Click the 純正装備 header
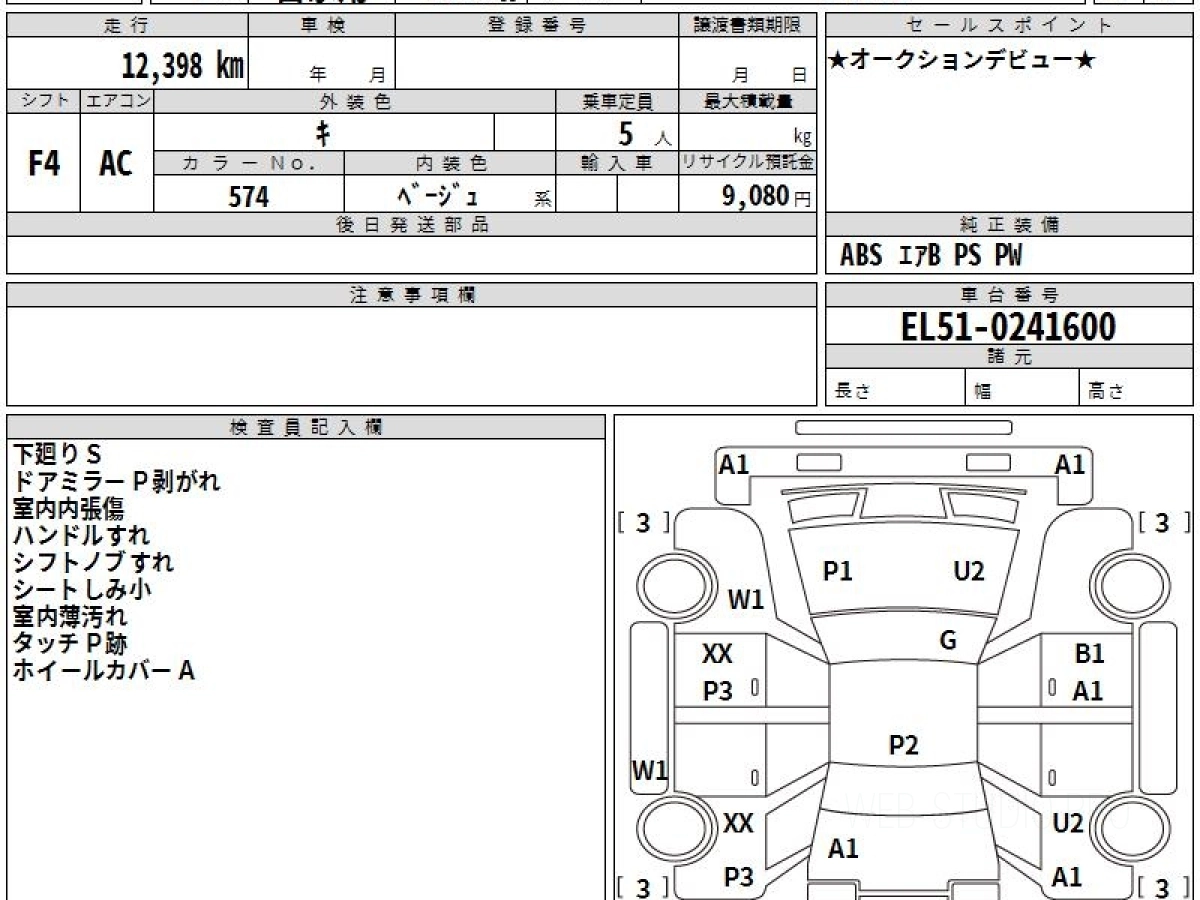1200x900 pixels. 1009,225
